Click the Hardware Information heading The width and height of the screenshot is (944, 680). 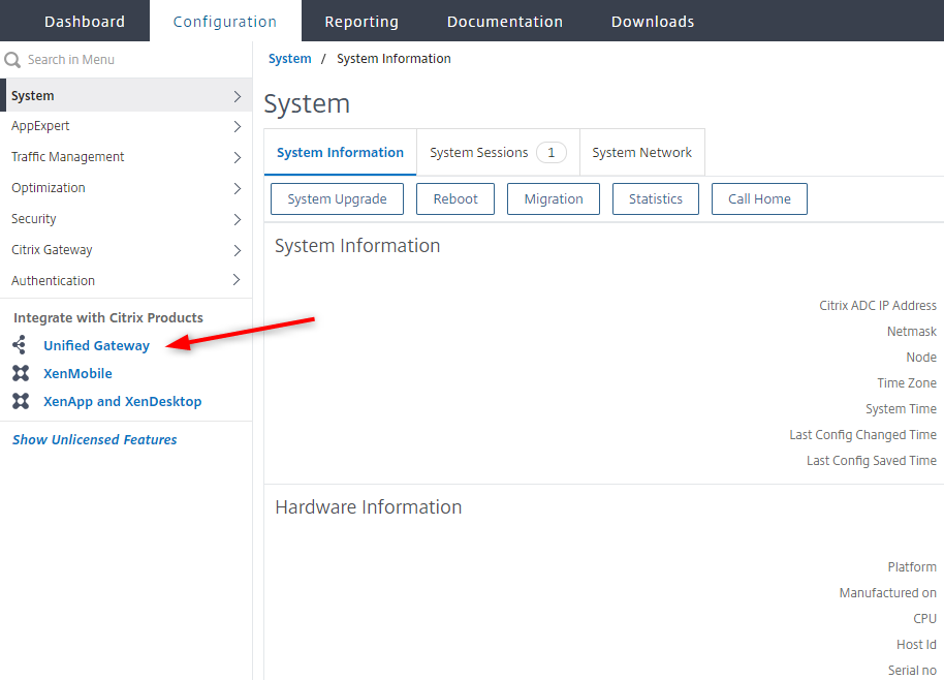pos(368,507)
